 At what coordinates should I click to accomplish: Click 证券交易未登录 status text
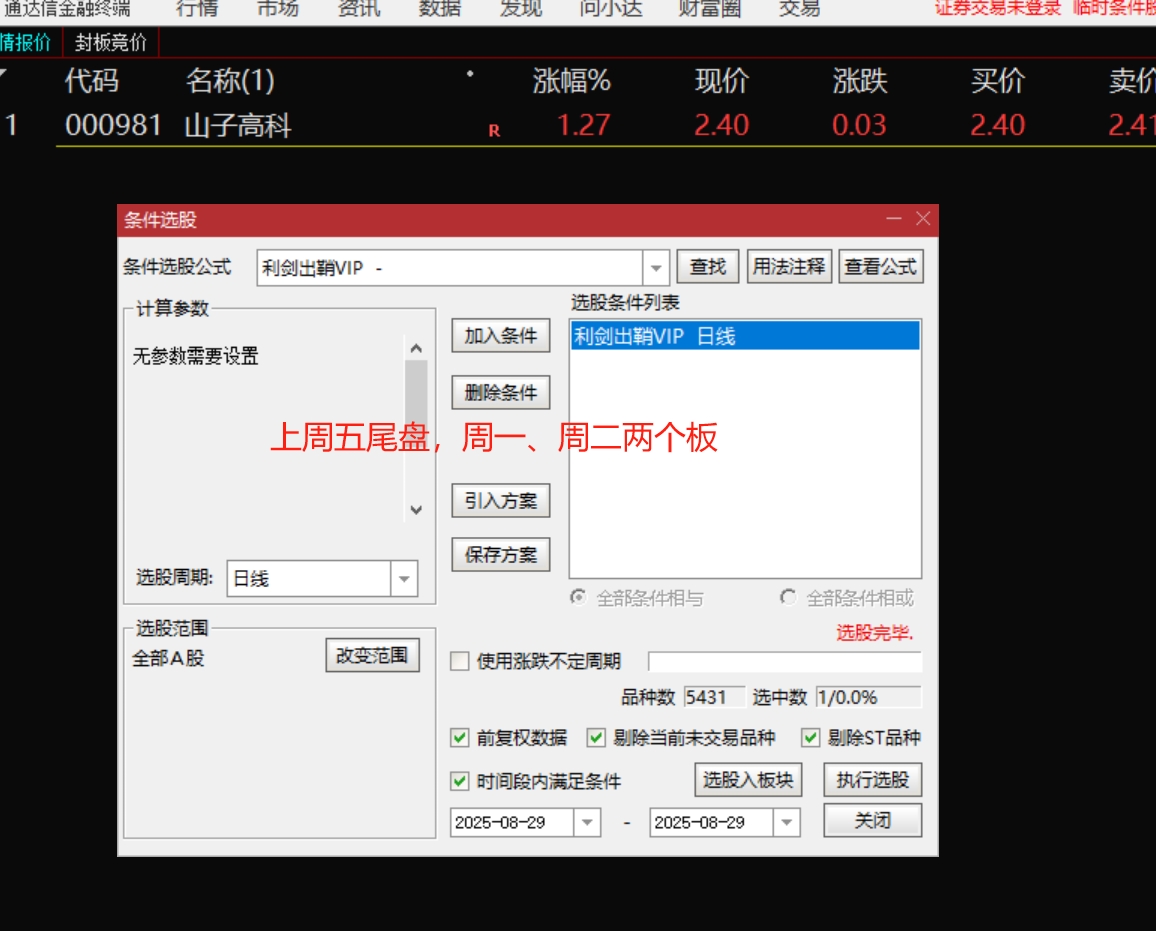click(998, 8)
